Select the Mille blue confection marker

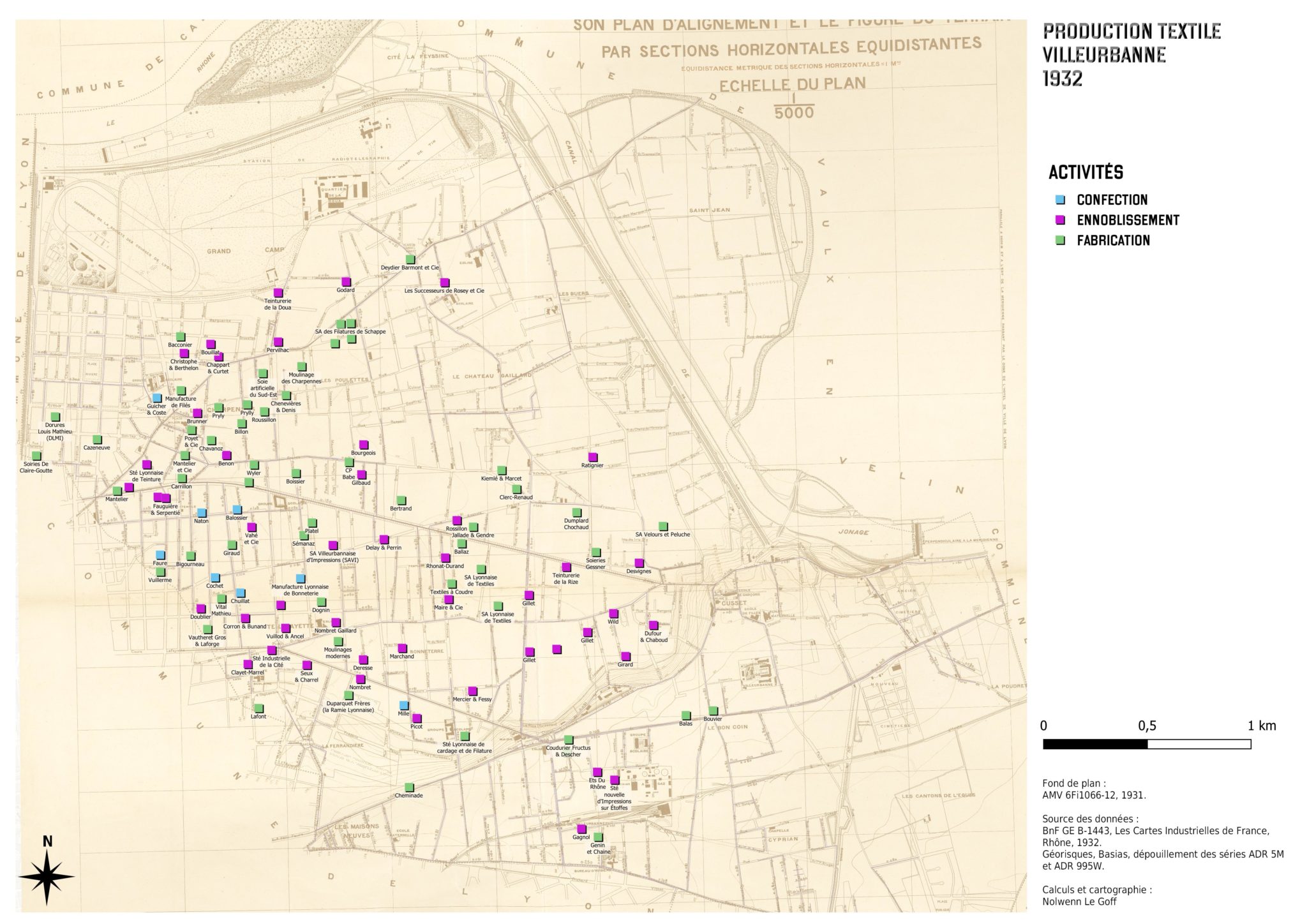click(403, 705)
